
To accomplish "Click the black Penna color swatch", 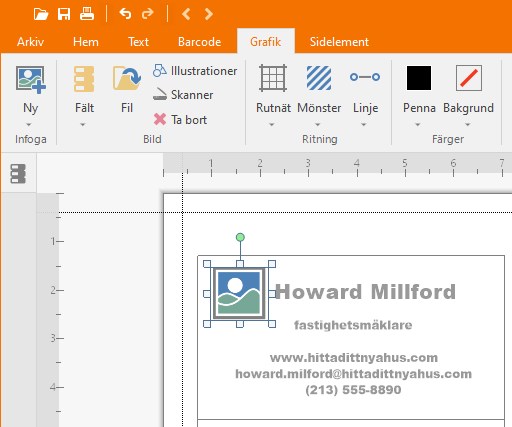I will [419, 78].
